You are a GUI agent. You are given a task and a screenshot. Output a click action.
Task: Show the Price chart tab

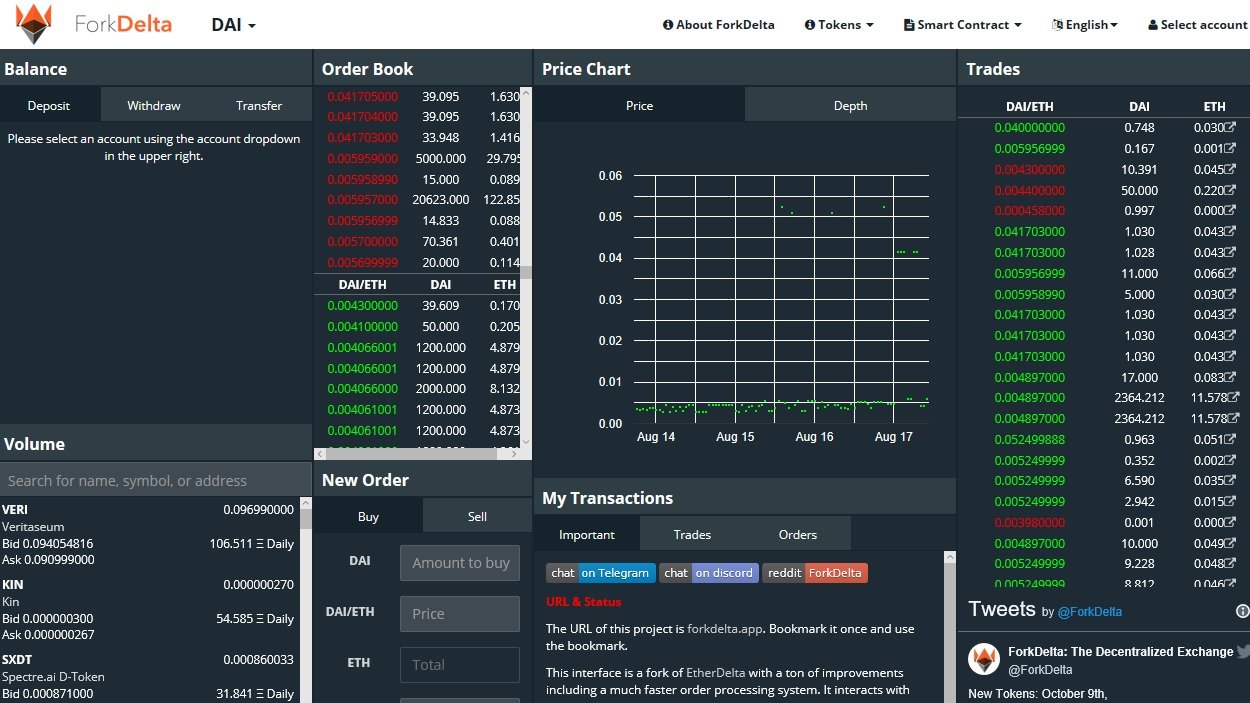pyautogui.click(x=639, y=106)
